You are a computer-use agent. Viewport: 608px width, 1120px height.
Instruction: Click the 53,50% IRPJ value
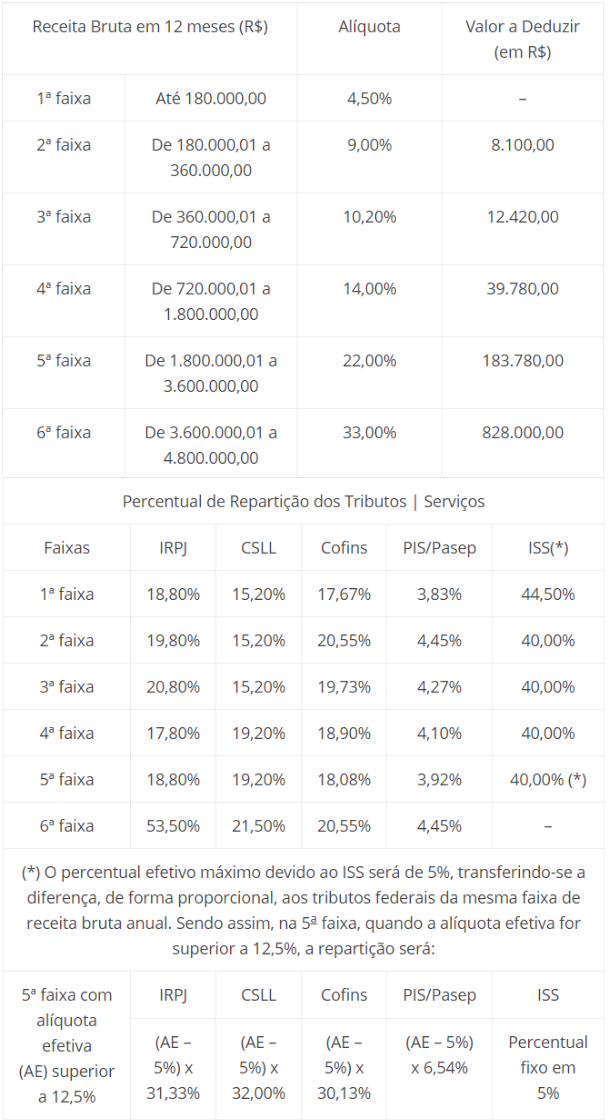point(179,826)
